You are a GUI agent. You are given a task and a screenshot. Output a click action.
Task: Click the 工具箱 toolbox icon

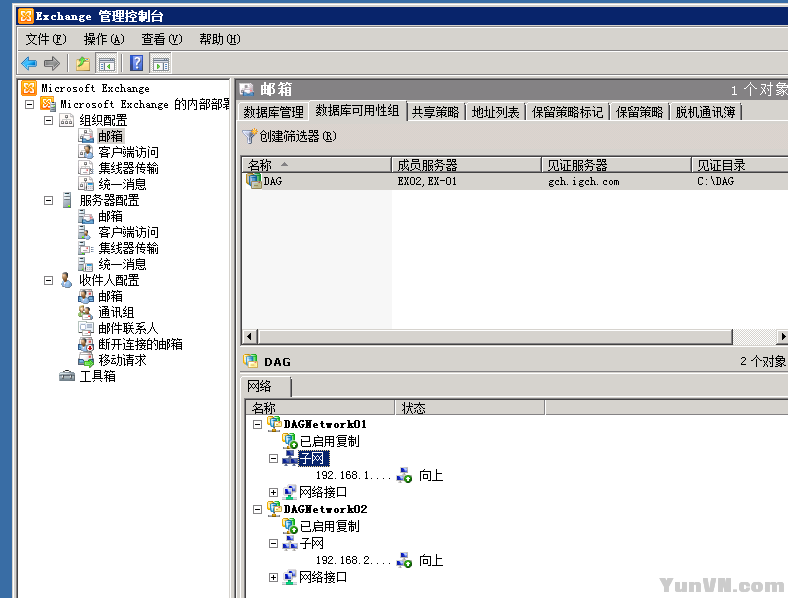click(66, 376)
